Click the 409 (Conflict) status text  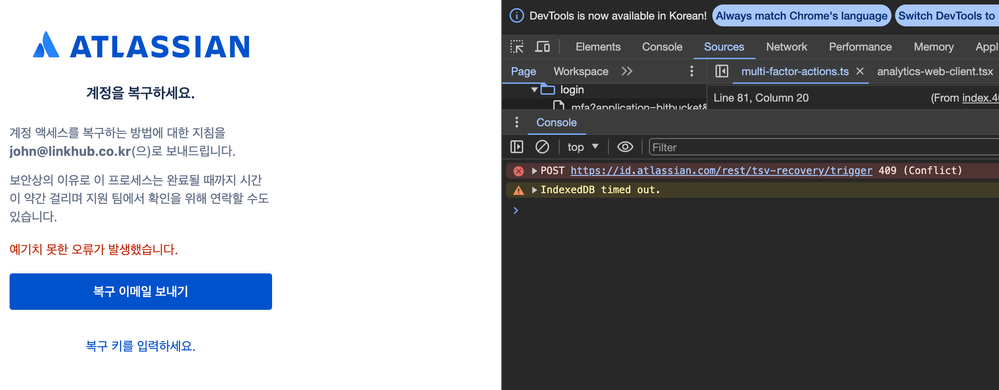coord(920,171)
